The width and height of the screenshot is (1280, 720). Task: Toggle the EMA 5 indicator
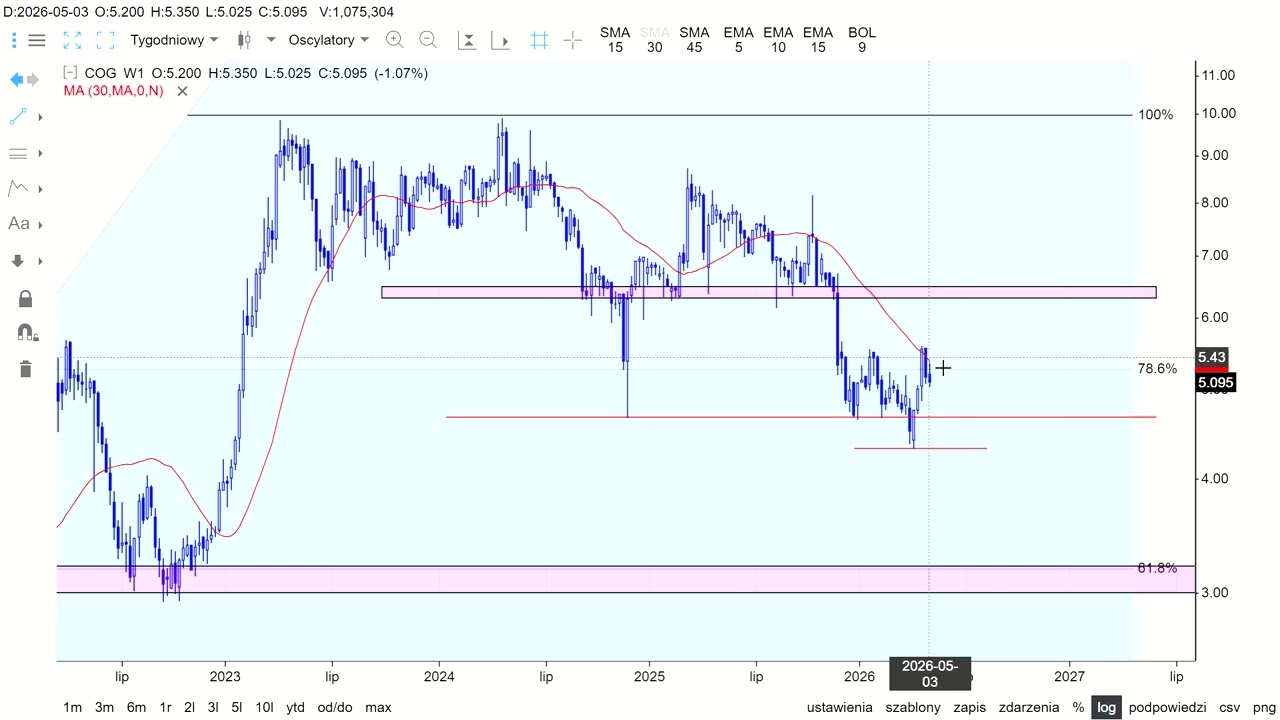tap(738, 40)
